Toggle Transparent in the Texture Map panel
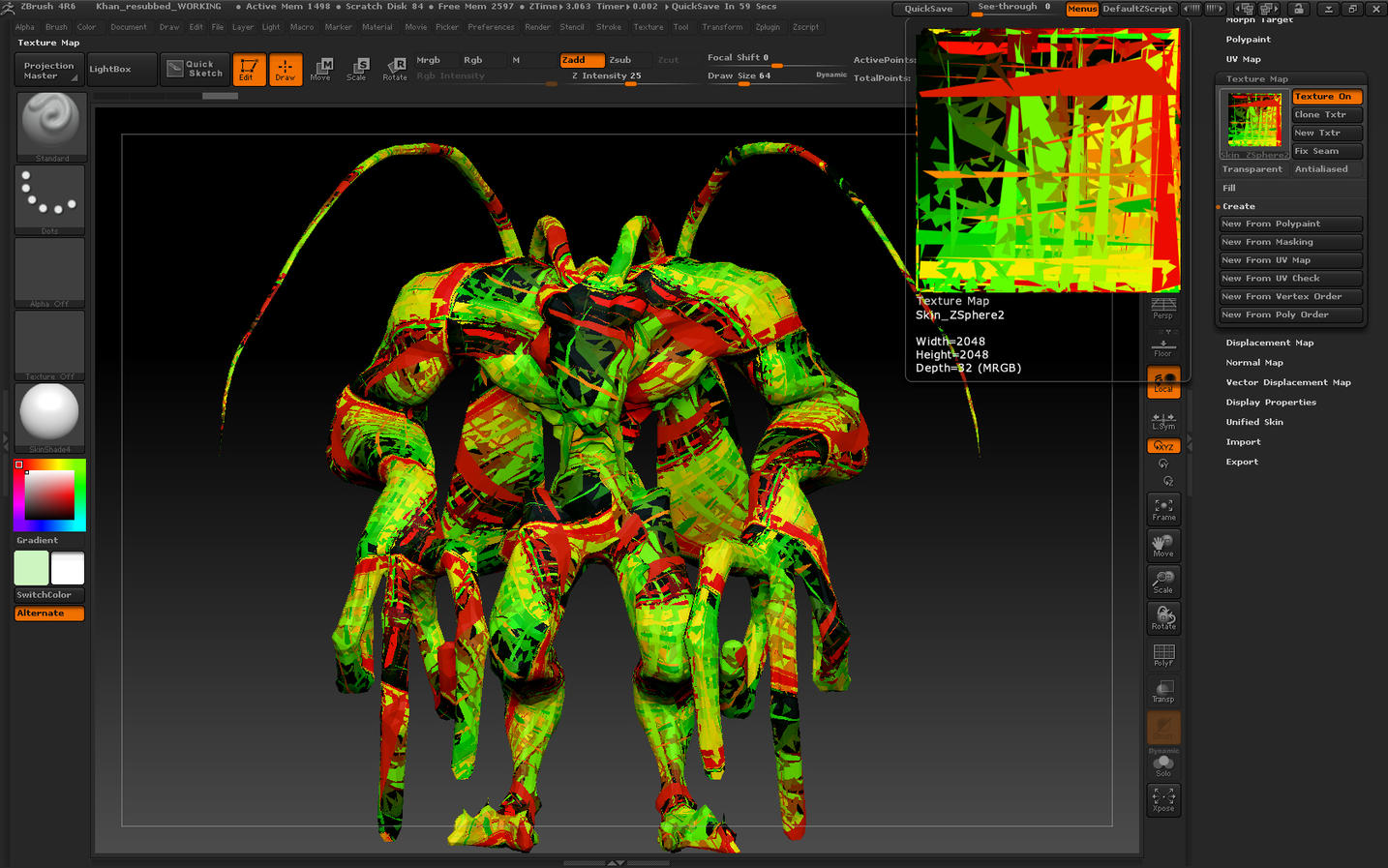The width and height of the screenshot is (1388, 868). point(1252,168)
